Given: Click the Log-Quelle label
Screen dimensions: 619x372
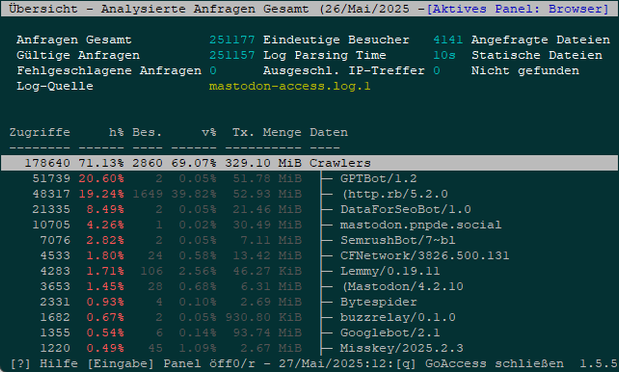Looking at the screenshot, I should (55, 86).
